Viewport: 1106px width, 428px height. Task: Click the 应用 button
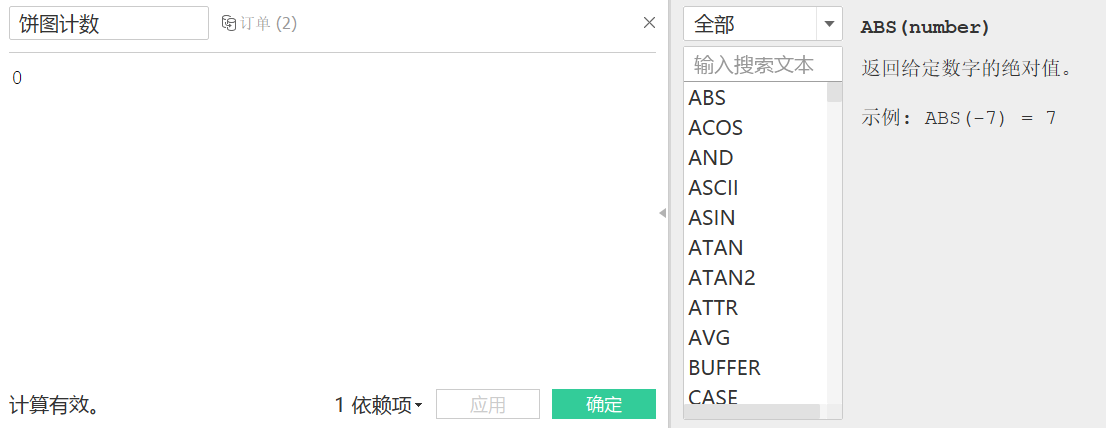click(x=488, y=404)
